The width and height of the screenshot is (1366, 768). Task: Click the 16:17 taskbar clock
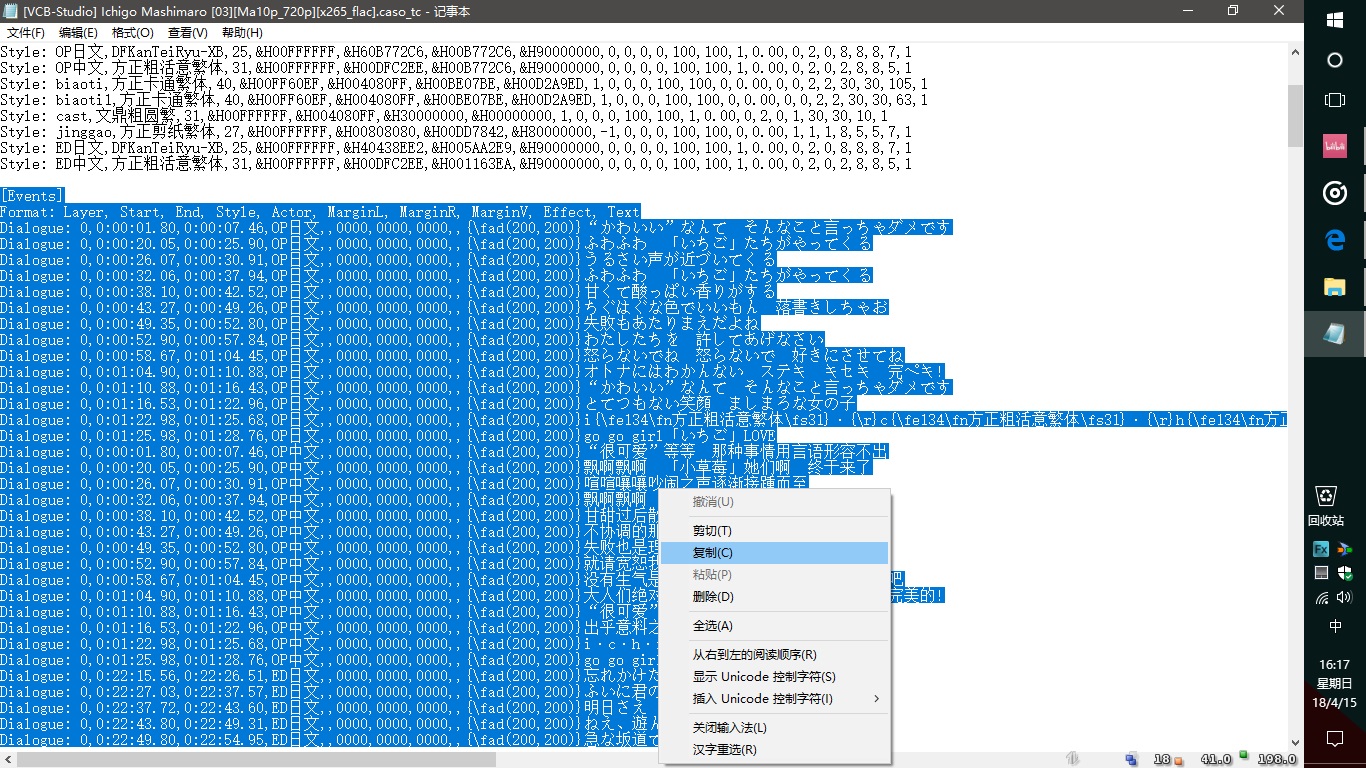click(1335, 664)
